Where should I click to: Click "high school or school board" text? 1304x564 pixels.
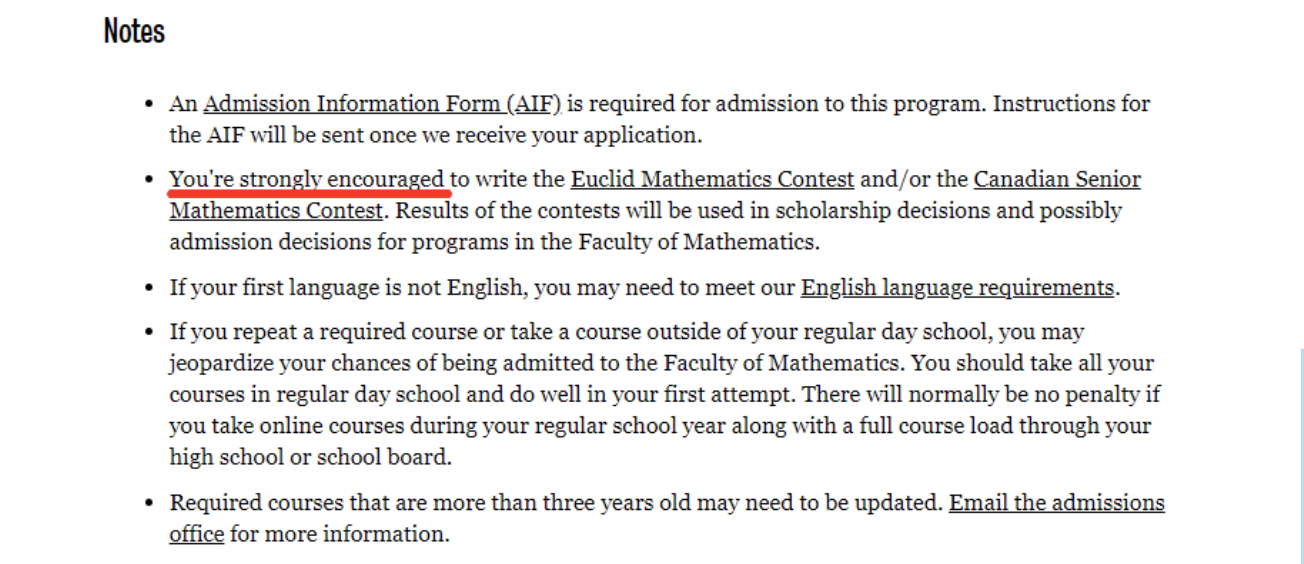pos(308,457)
